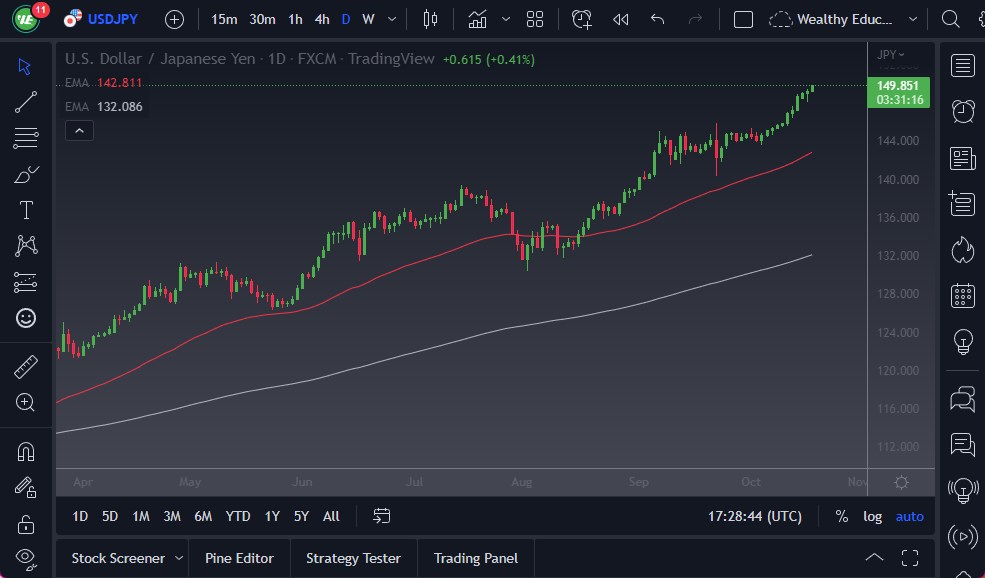The width and height of the screenshot is (985, 578).
Task: Open the Watchlist panel
Action: 962,65
